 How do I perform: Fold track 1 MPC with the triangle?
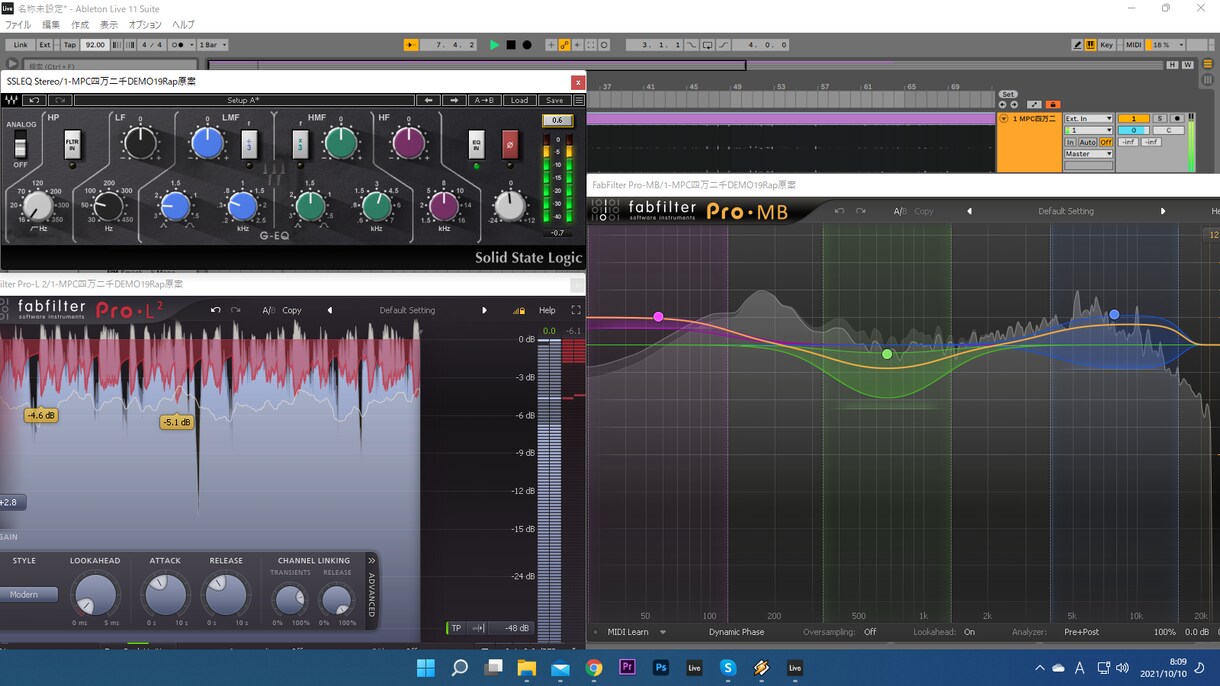[1004, 118]
